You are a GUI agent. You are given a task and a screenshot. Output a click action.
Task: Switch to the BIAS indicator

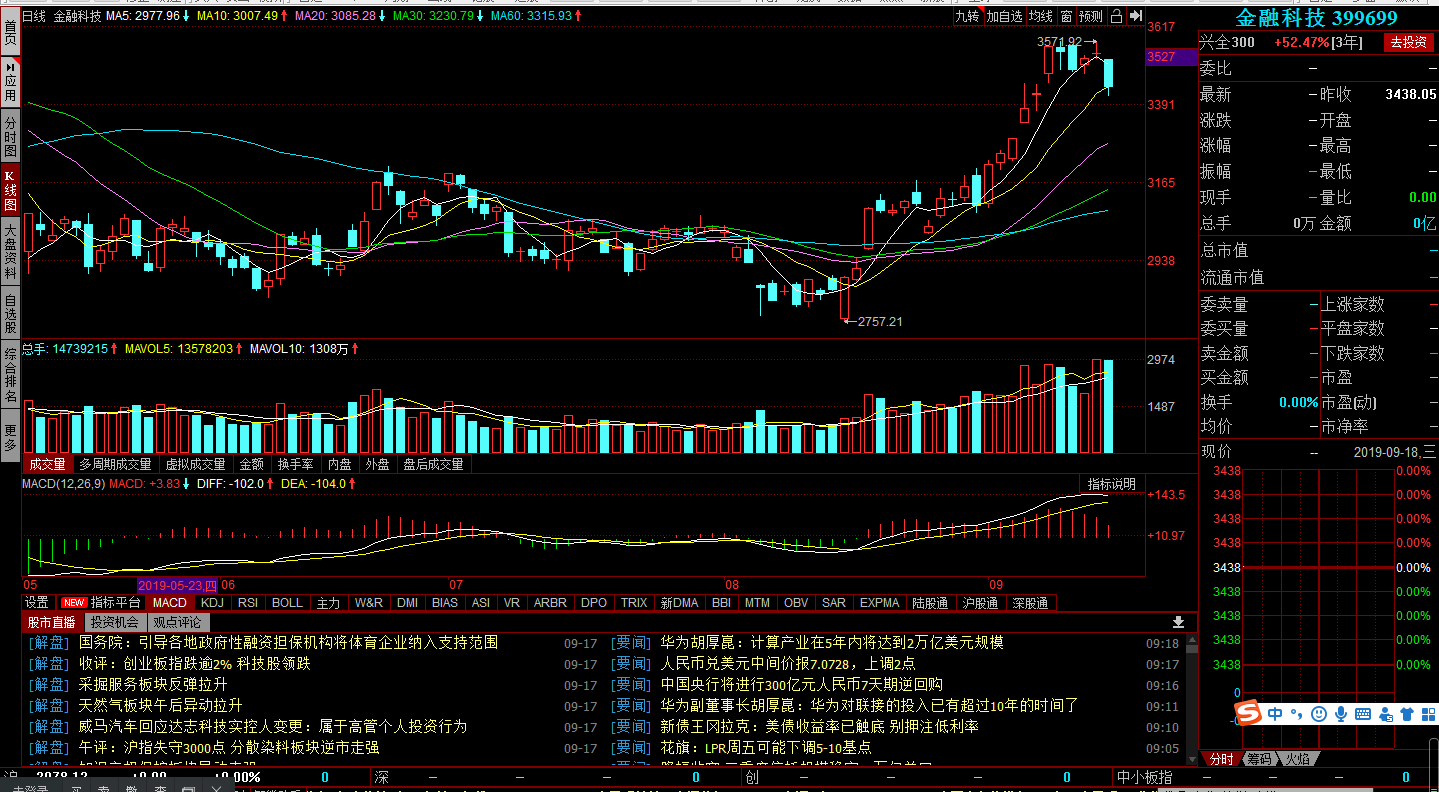[445, 603]
